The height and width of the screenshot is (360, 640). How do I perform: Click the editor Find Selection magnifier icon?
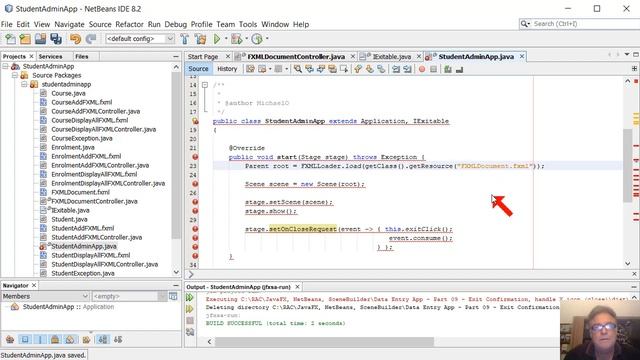298,69
